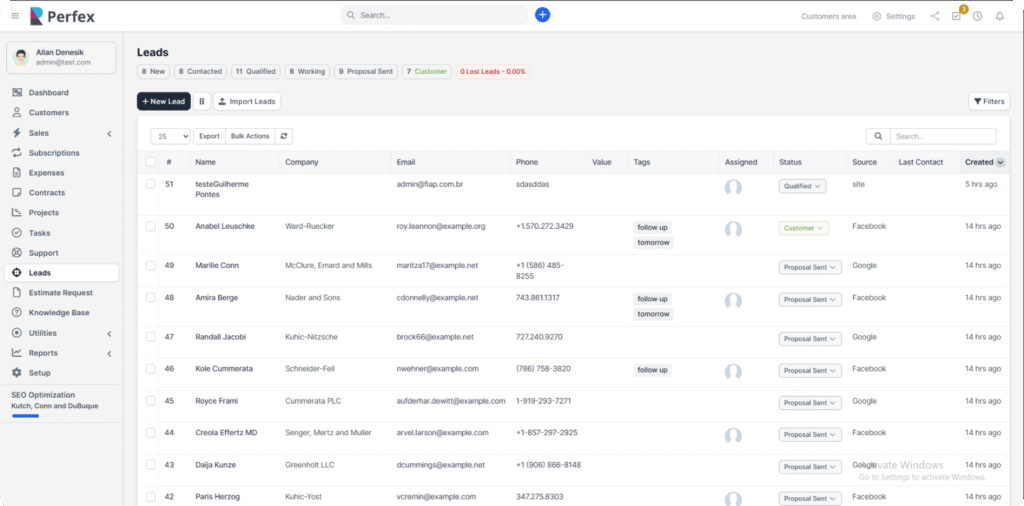Tick the select-all checkbox in the table header

pyautogui.click(x=151, y=162)
